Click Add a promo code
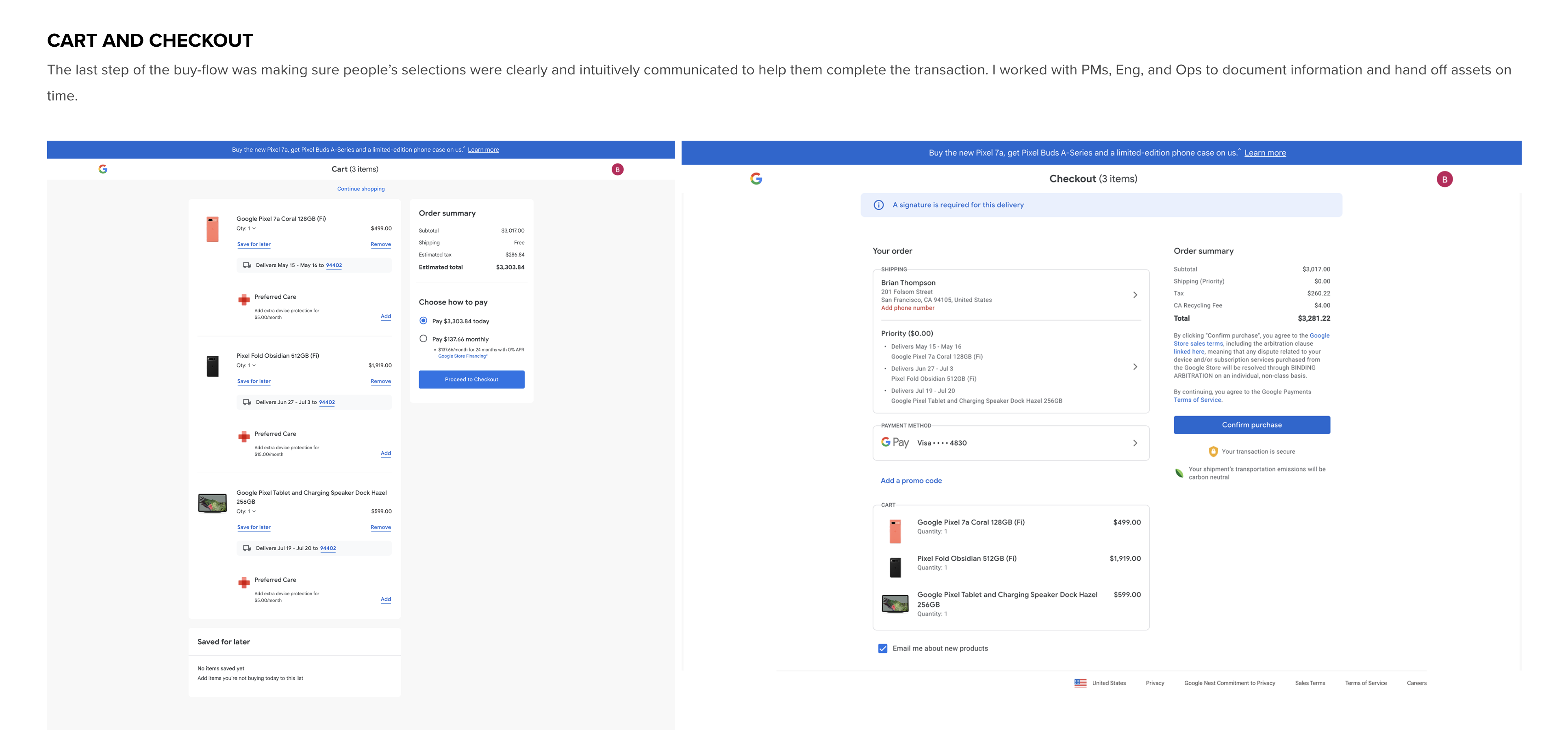This screenshot has width=1568, height=744. (x=911, y=481)
